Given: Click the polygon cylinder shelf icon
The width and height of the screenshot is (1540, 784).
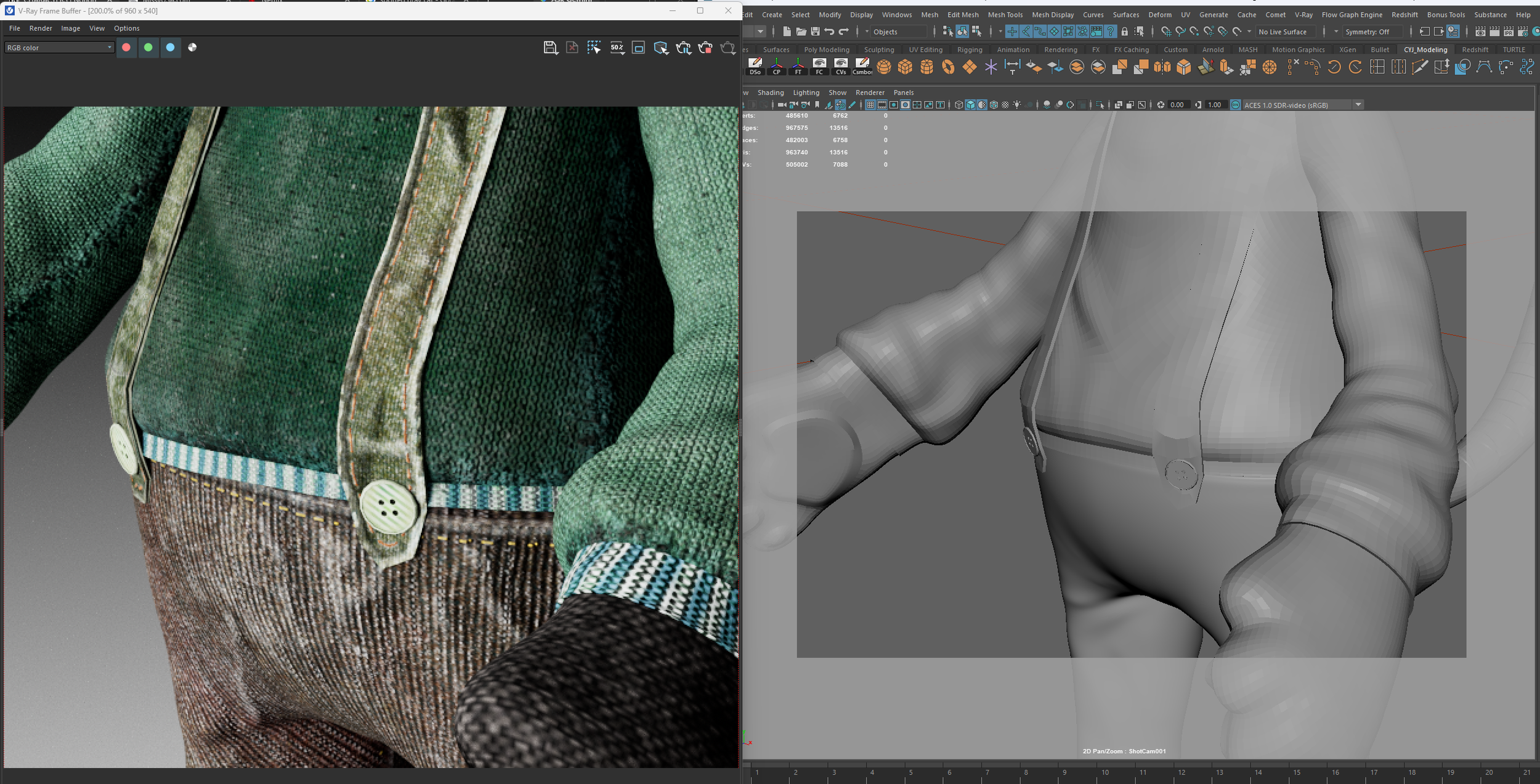Looking at the screenshot, I should tap(926, 67).
